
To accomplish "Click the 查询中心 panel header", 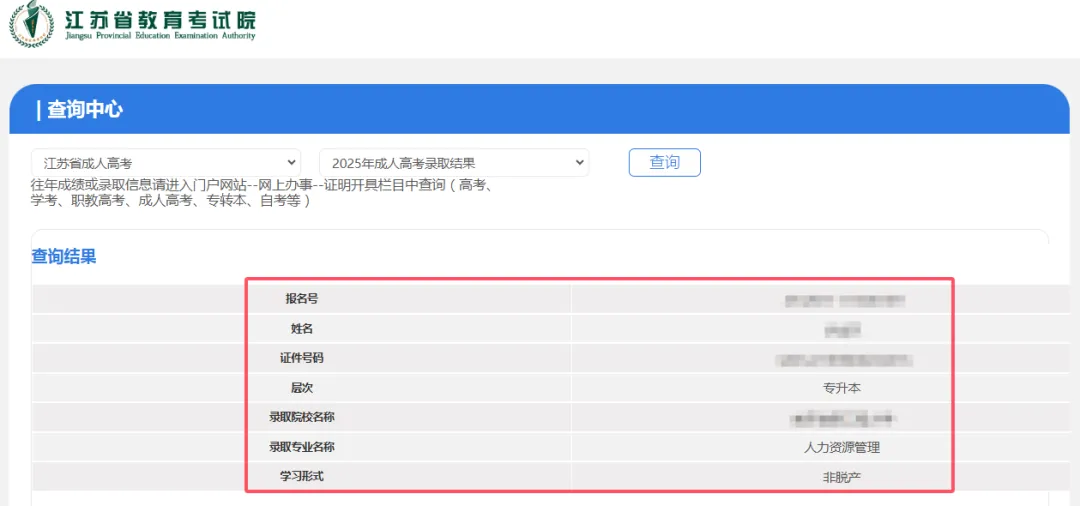I will [80, 110].
